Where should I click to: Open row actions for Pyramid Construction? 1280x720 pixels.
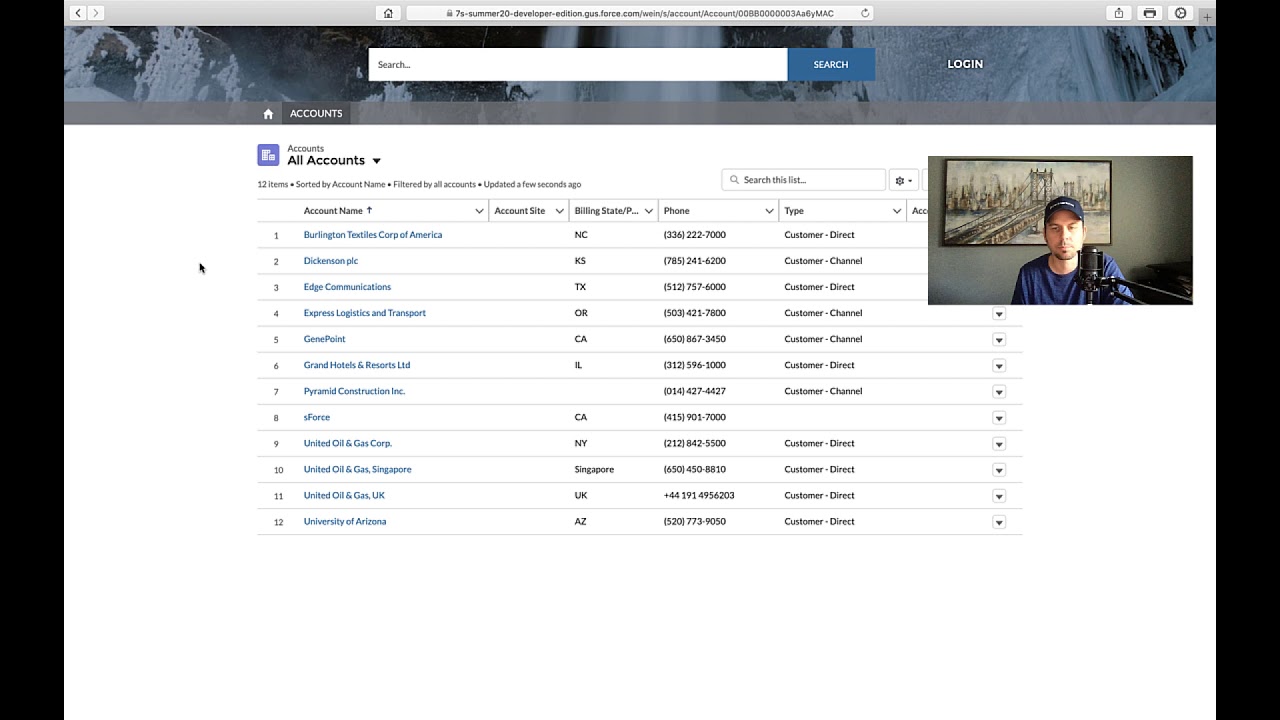click(x=999, y=392)
